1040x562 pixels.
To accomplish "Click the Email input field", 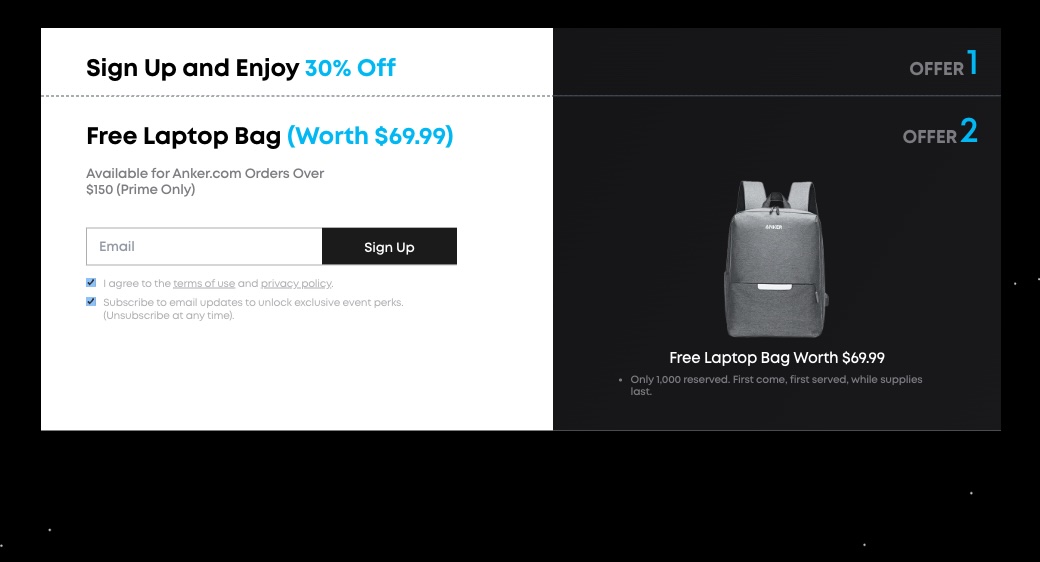I will (204, 246).
